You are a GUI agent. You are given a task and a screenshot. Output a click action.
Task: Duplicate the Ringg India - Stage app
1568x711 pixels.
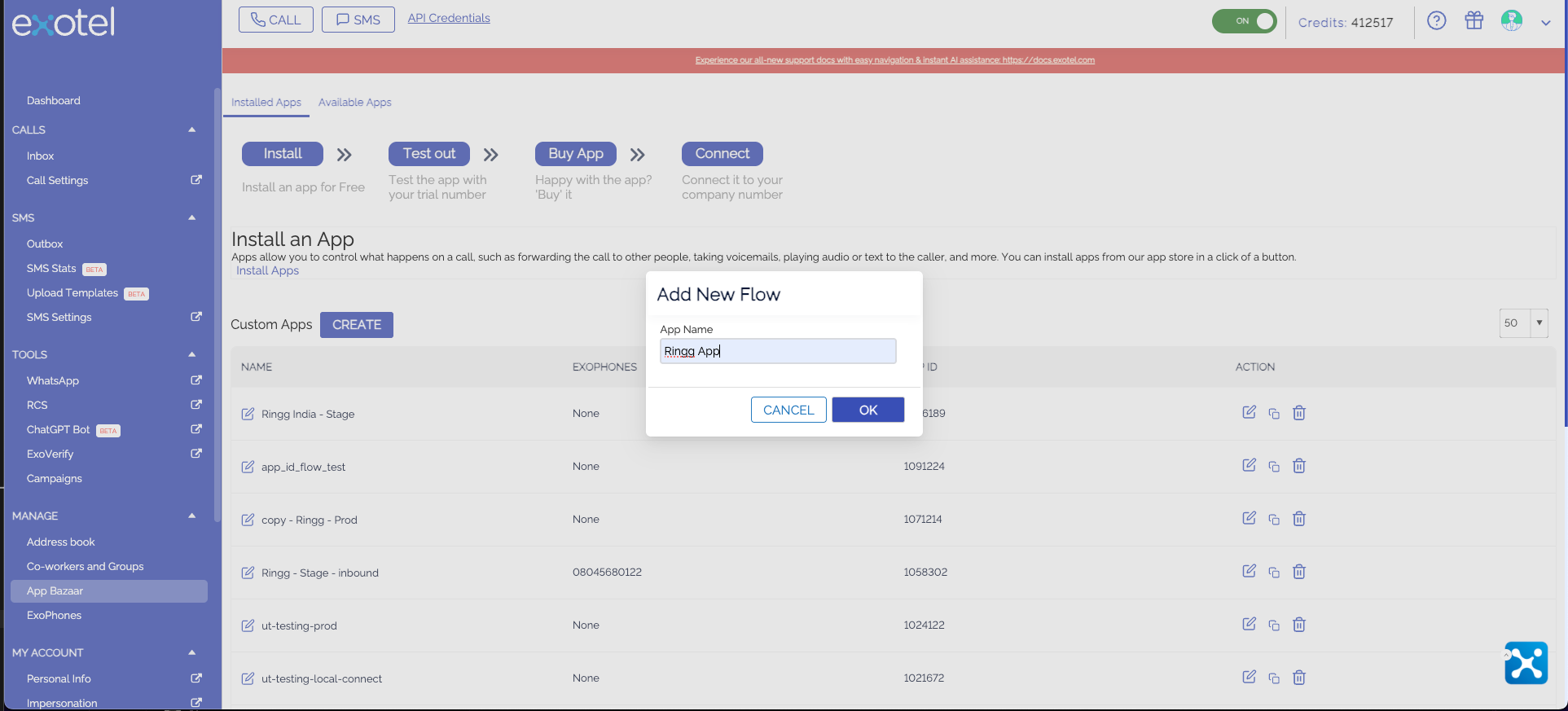(1274, 414)
